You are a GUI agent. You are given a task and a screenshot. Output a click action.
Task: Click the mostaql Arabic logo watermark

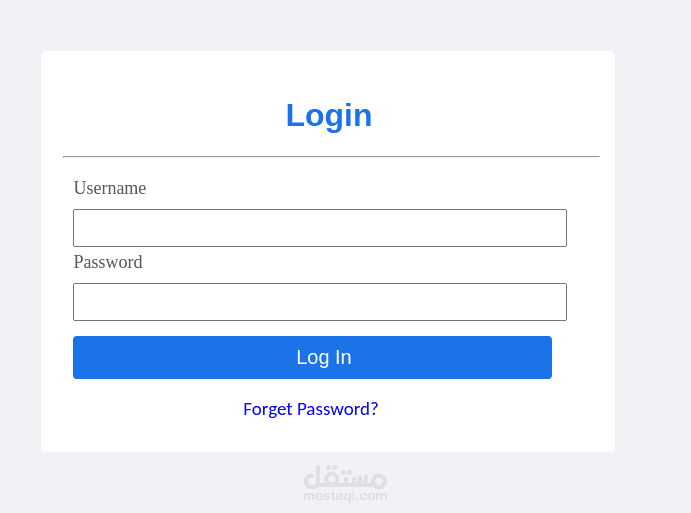(345, 476)
